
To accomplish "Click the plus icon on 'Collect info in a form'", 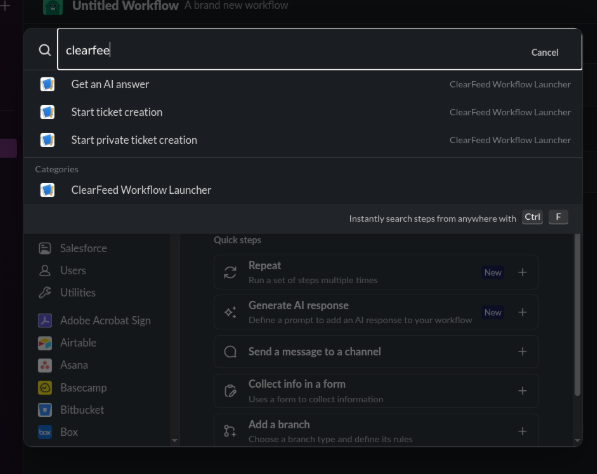I will [522, 391].
